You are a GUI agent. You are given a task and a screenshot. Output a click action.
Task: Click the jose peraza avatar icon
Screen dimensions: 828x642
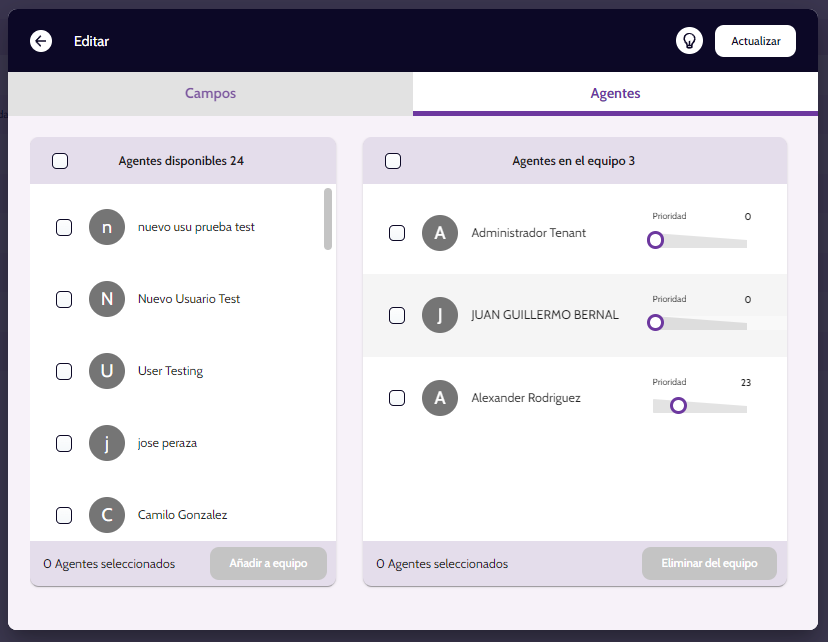107,443
